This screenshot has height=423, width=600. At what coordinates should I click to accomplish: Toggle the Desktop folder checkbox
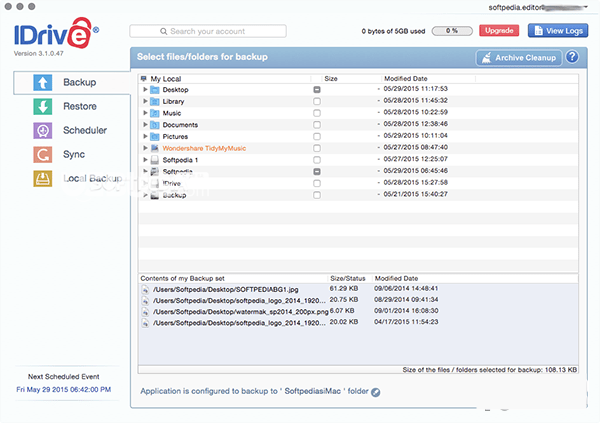pyautogui.click(x=317, y=90)
